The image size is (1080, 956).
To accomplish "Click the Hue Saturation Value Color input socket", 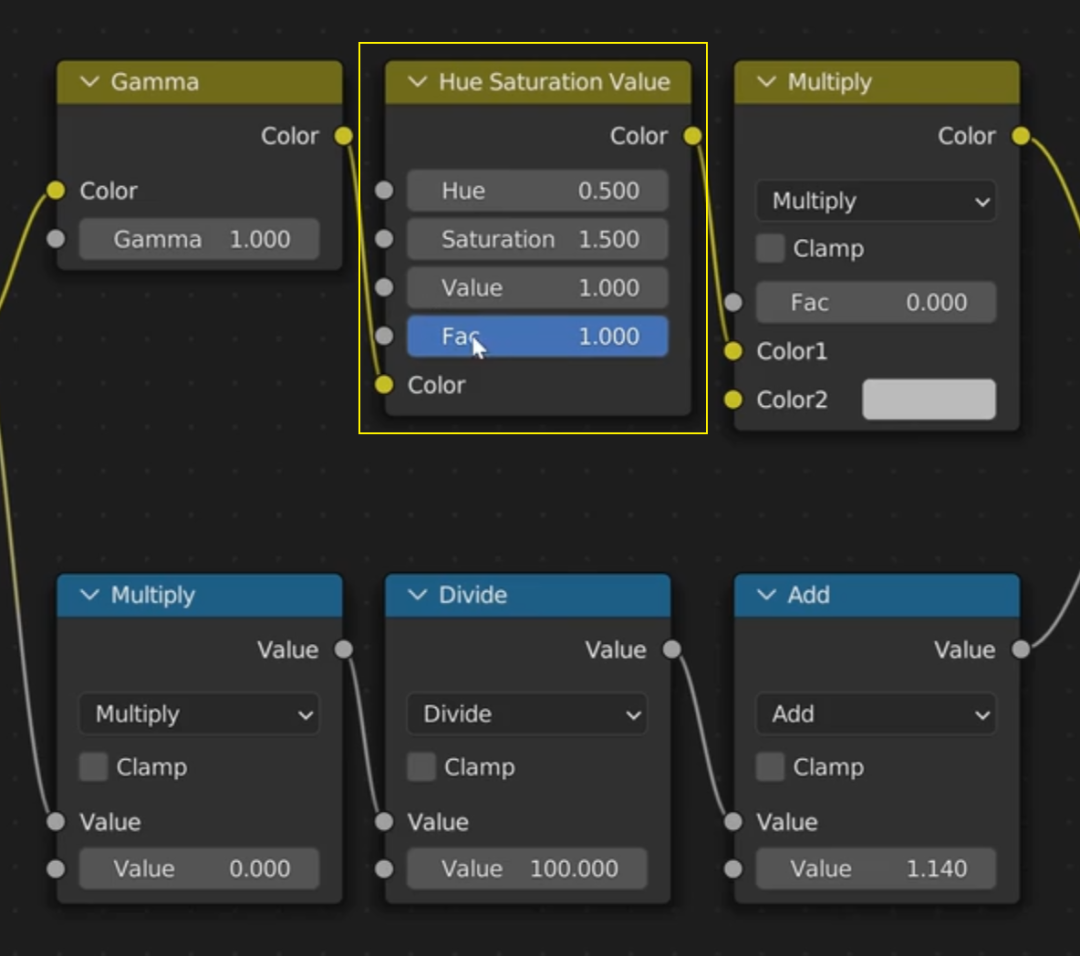I will [384, 385].
